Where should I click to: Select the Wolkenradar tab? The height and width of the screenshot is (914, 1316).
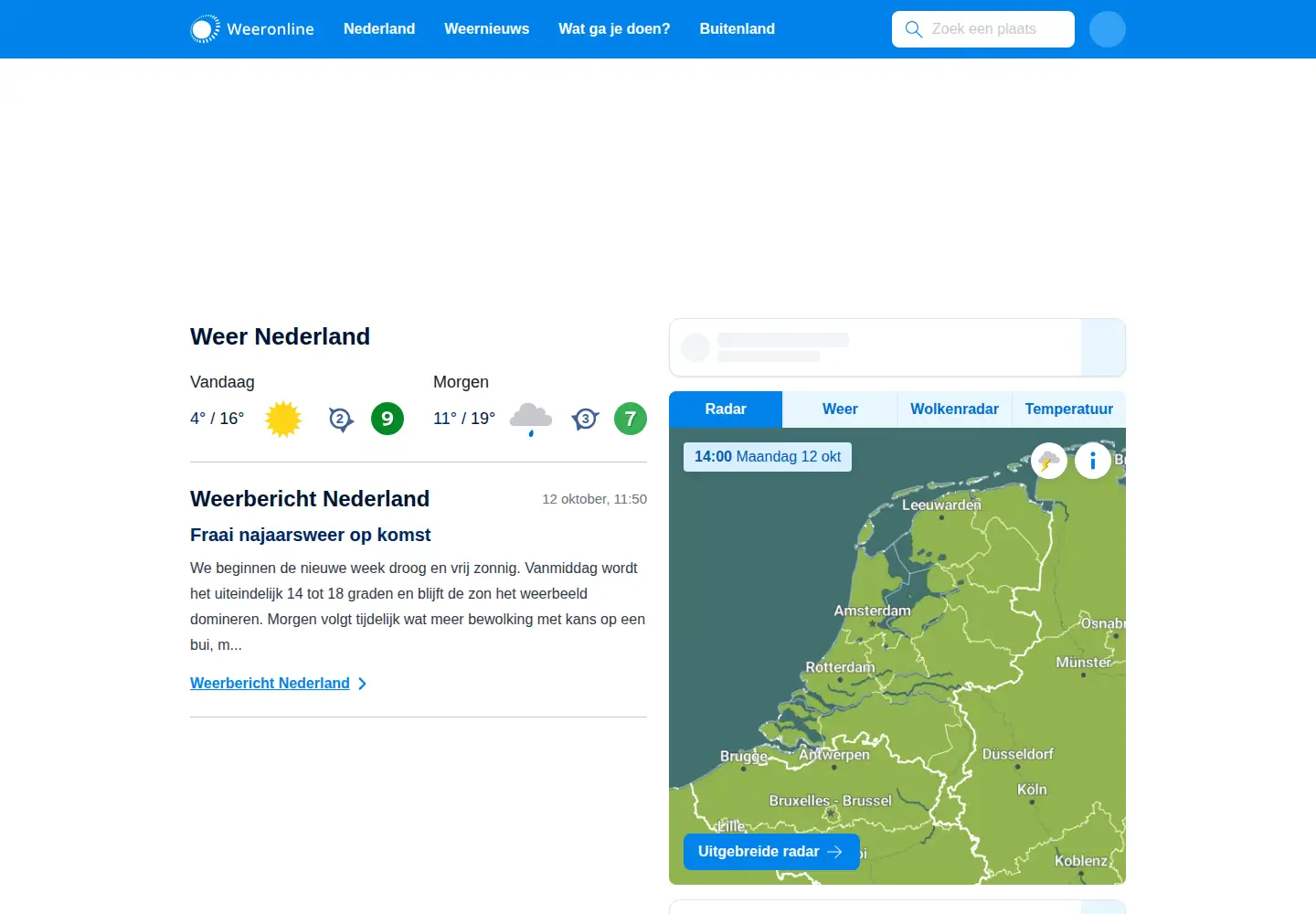point(954,409)
